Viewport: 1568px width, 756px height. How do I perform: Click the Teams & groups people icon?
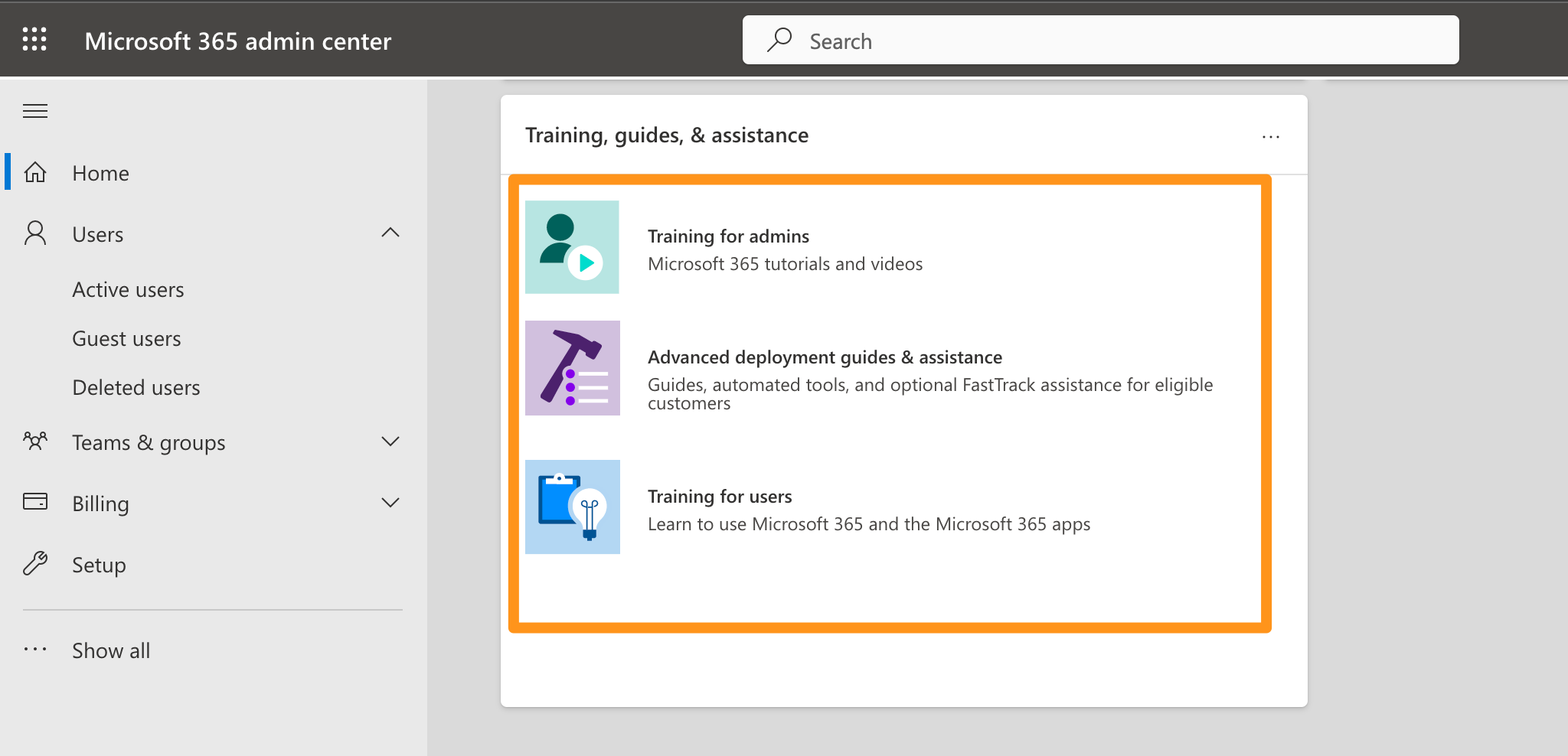pos(35,441)
